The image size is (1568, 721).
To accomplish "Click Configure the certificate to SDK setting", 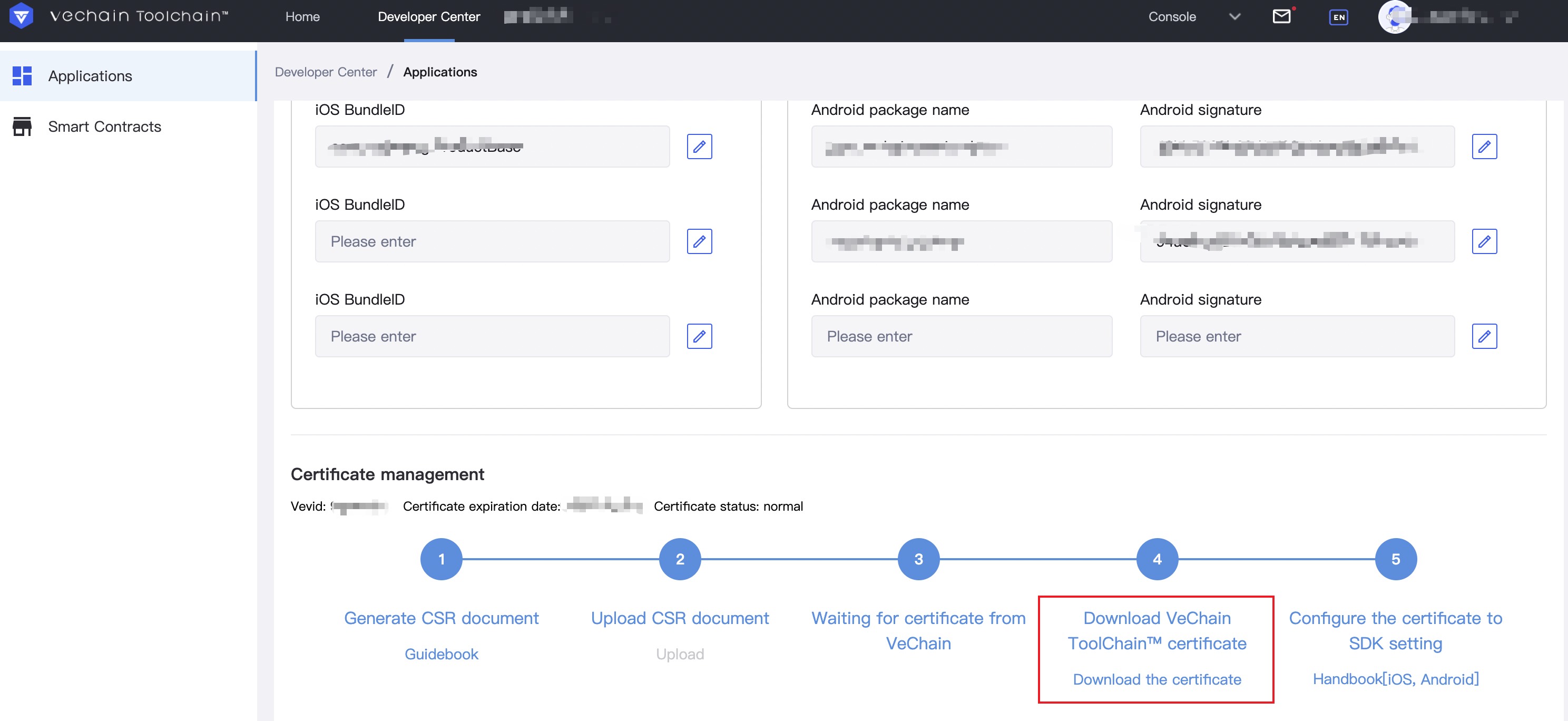I will [1396, 631].
